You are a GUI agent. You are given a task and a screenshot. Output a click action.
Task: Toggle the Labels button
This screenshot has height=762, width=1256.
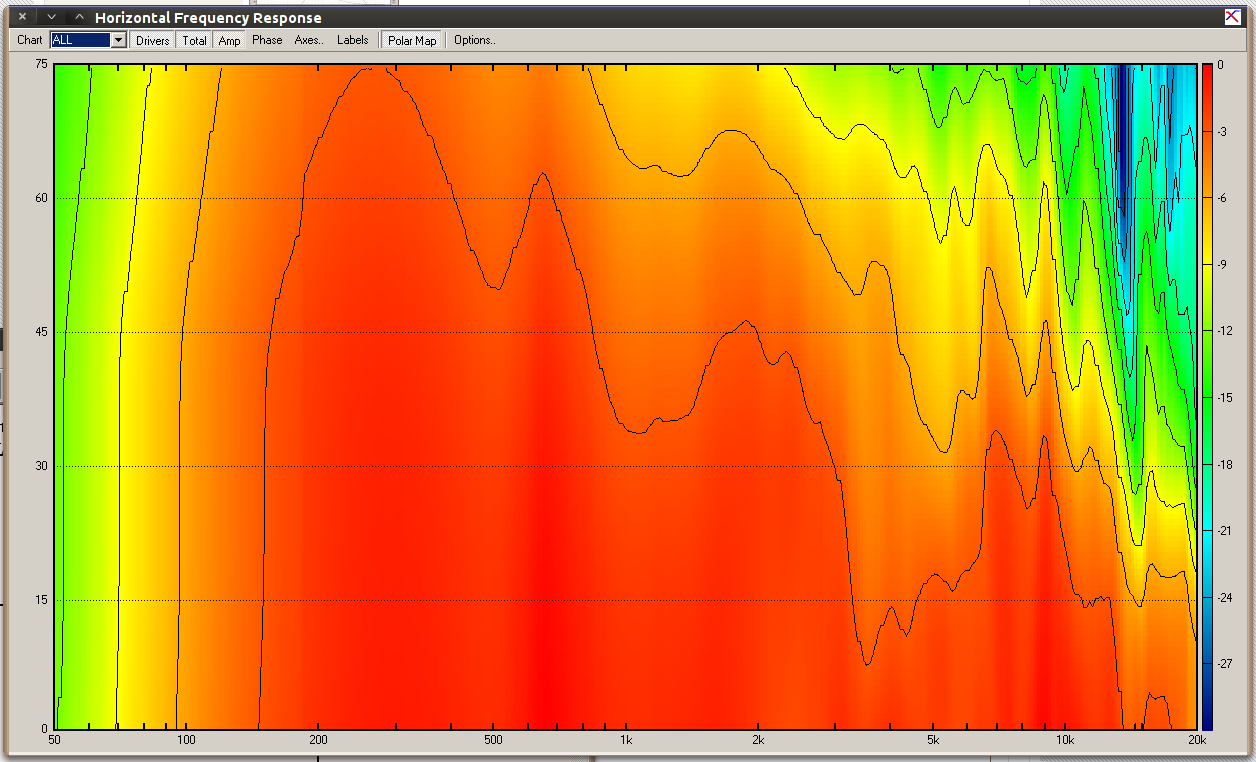point(353,40)
